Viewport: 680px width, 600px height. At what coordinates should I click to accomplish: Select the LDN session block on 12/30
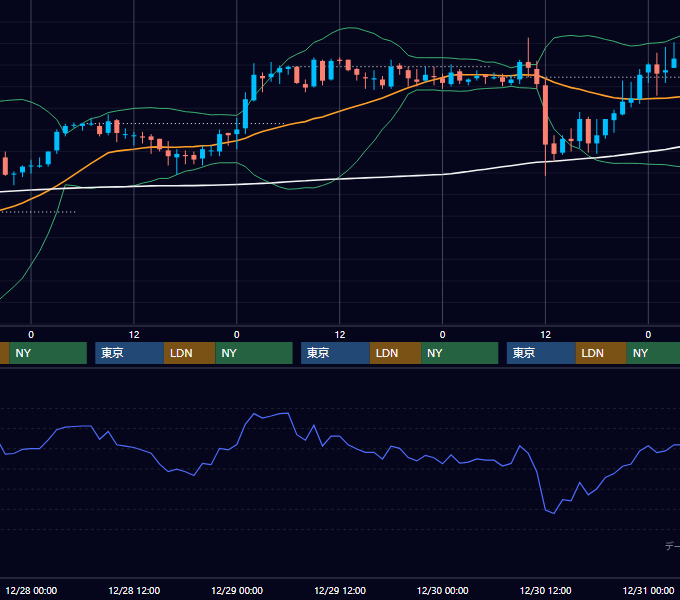601,353
